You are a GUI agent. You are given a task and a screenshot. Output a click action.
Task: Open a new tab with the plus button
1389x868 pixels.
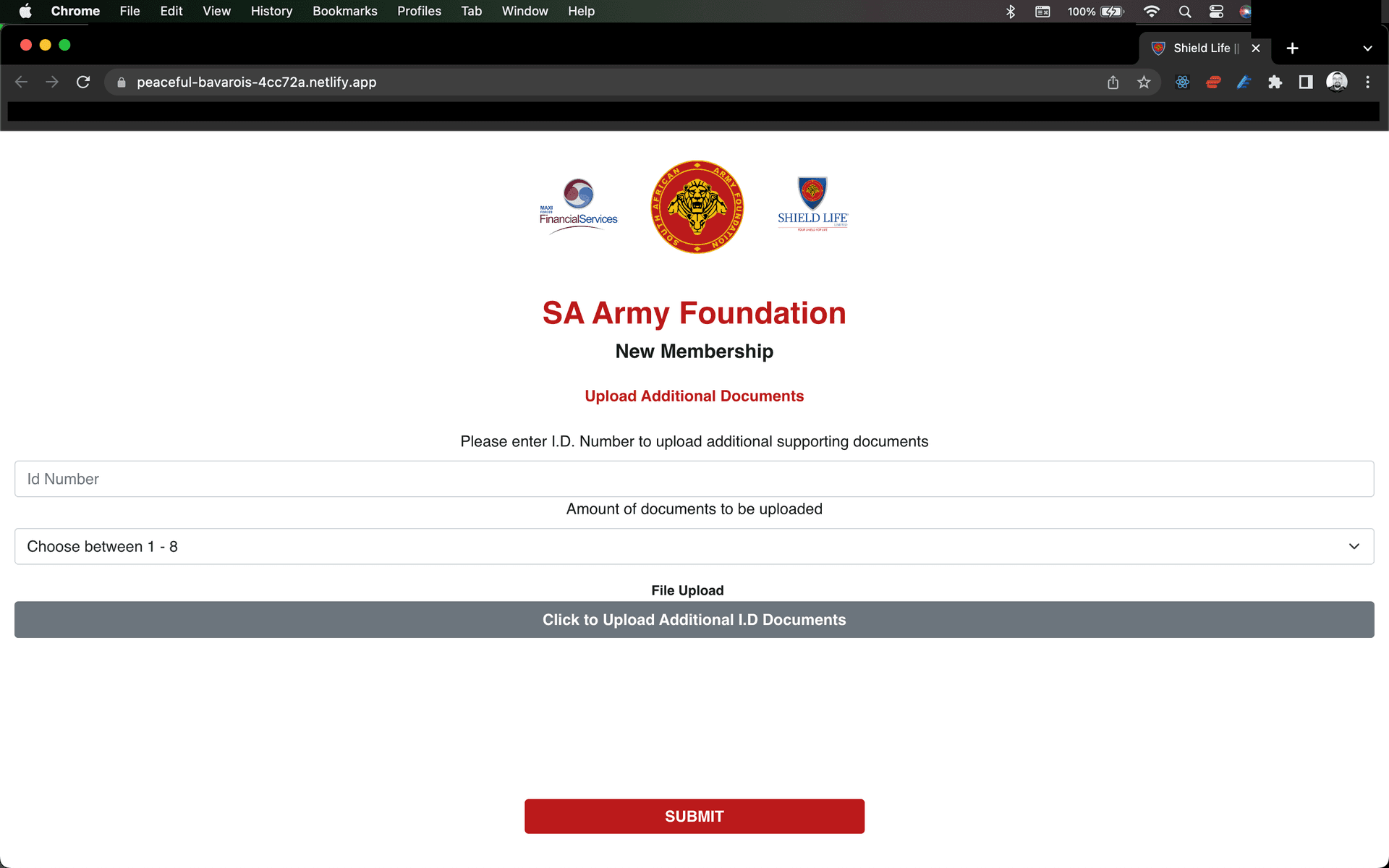(1292, 48)
